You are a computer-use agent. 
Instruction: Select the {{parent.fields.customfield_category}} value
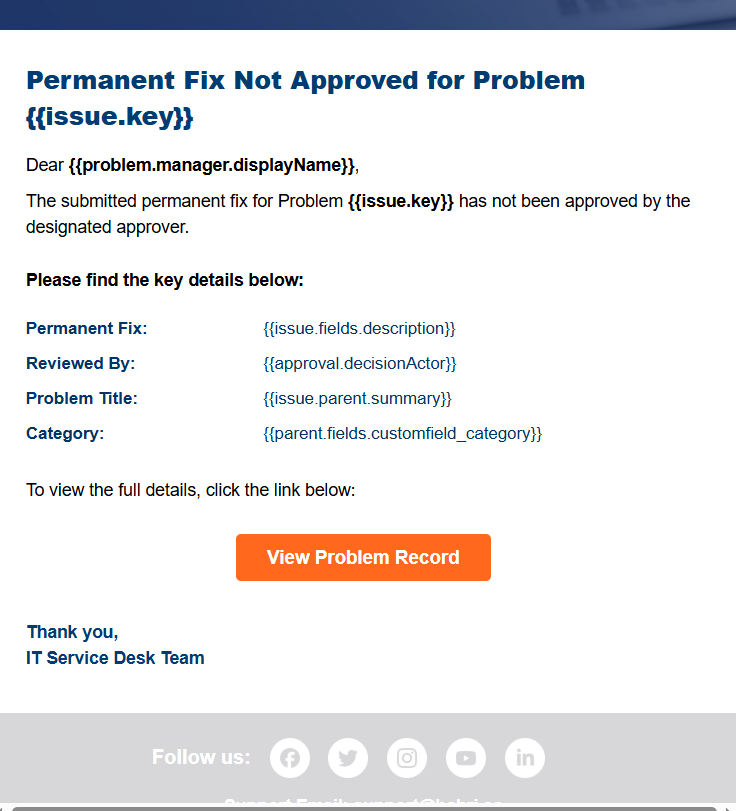(402, 433)
